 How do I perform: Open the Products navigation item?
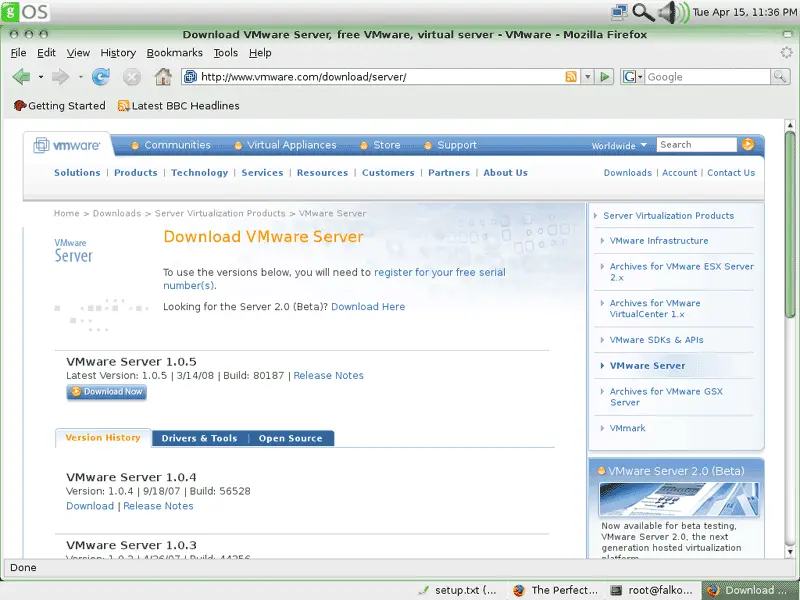click(x=136, y=172)
